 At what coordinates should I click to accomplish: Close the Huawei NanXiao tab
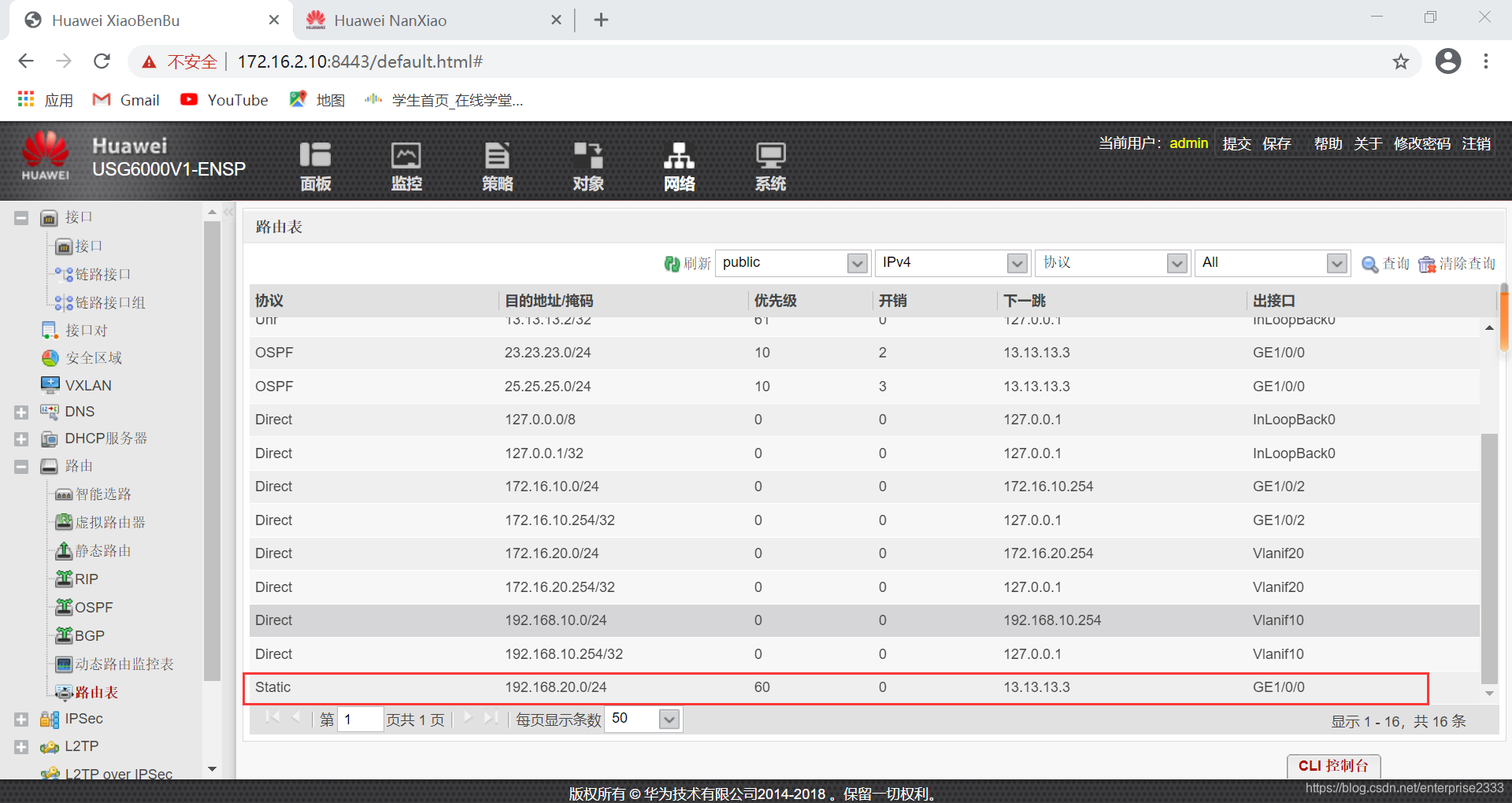[556, 20]
